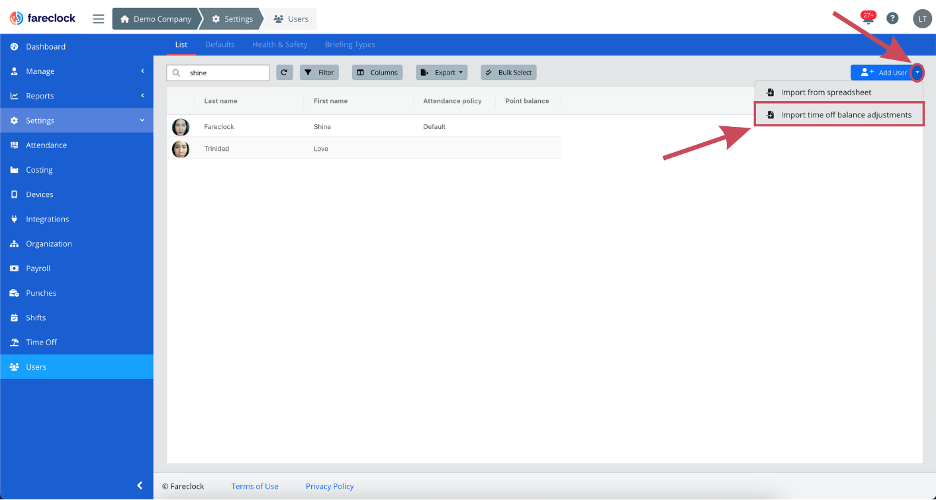The height and width of the screenshot is (500, 936).
Task: Expand the Manage sidebar section
Action: pos(76,71)
